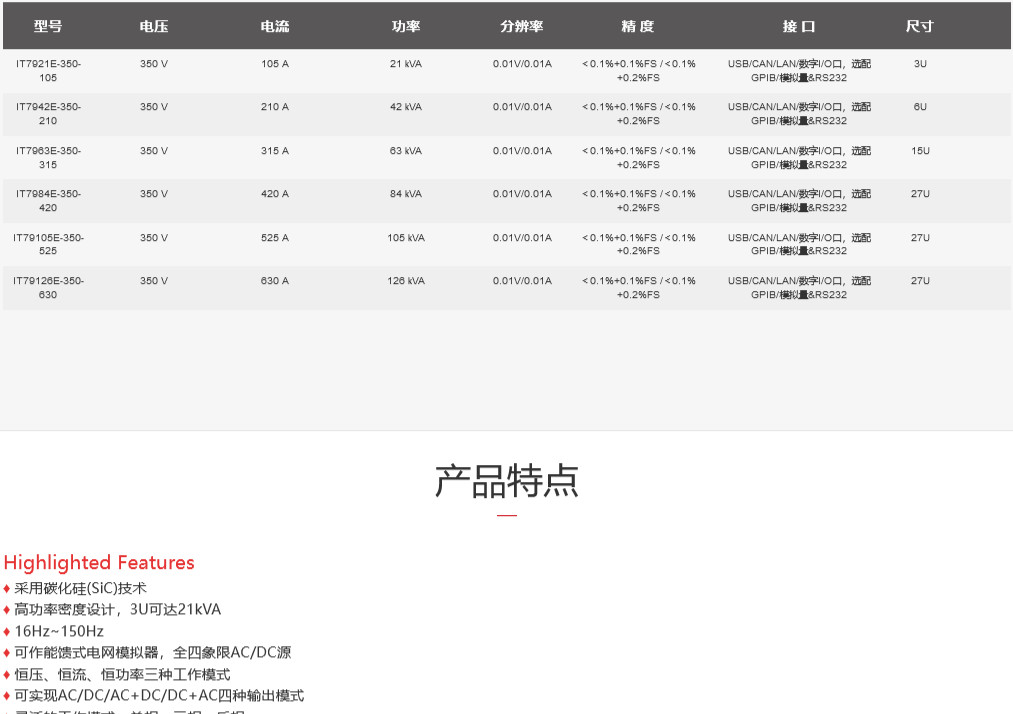The image size is (1013, 714).
Task: Click the 15U size cell
Action: click(920, 151)
